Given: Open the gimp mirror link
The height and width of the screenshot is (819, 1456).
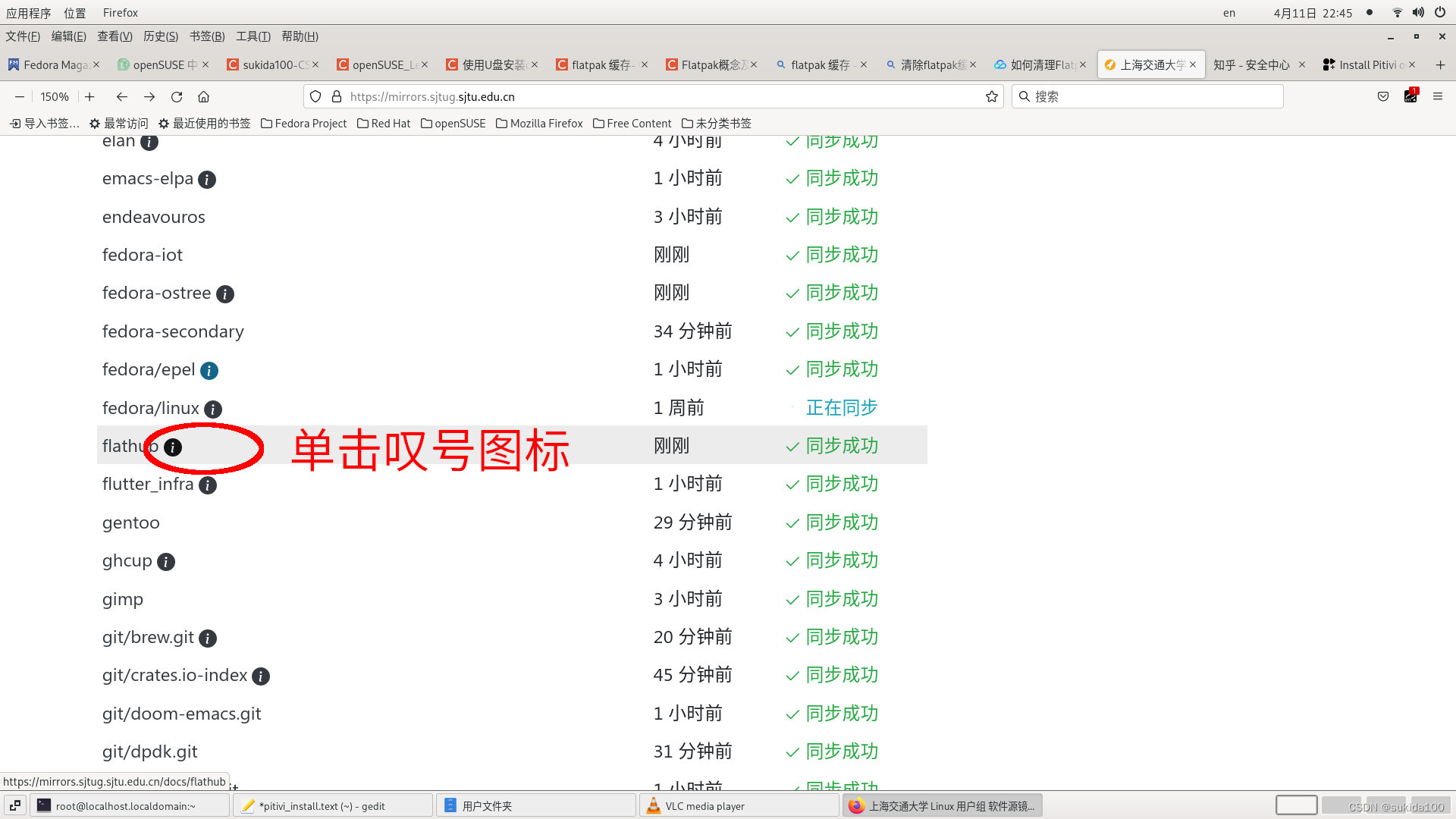Looking at the screenshot, I should pyautogui.click(x=123, y=599).
